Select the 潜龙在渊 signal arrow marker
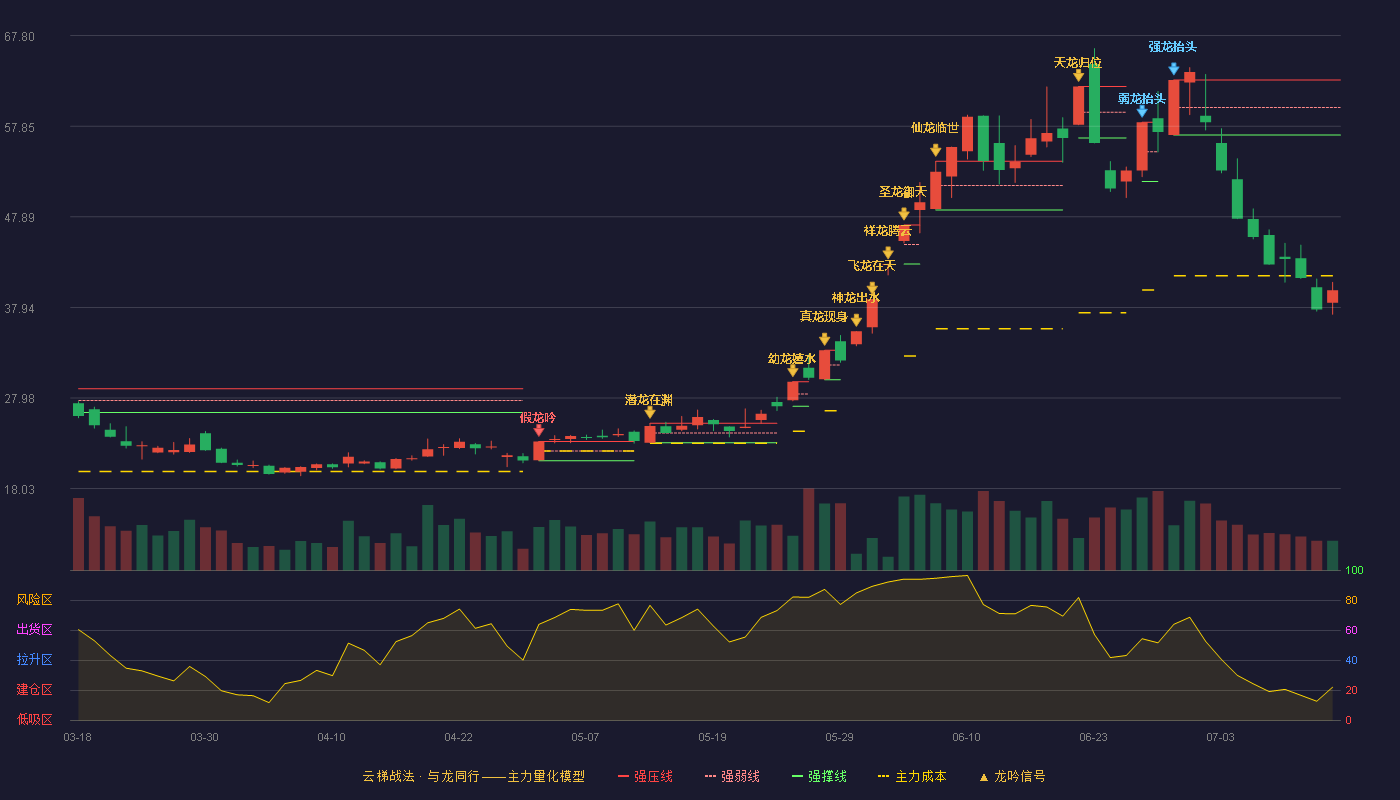This screenshot has width=1400, height=800. click(x=650, y=413)
